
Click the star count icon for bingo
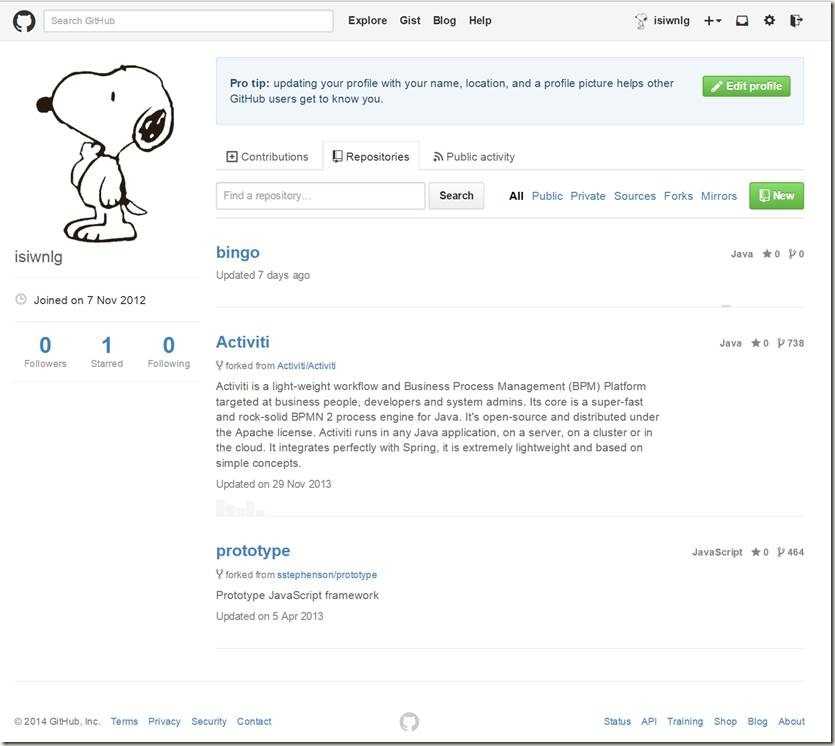771,254
